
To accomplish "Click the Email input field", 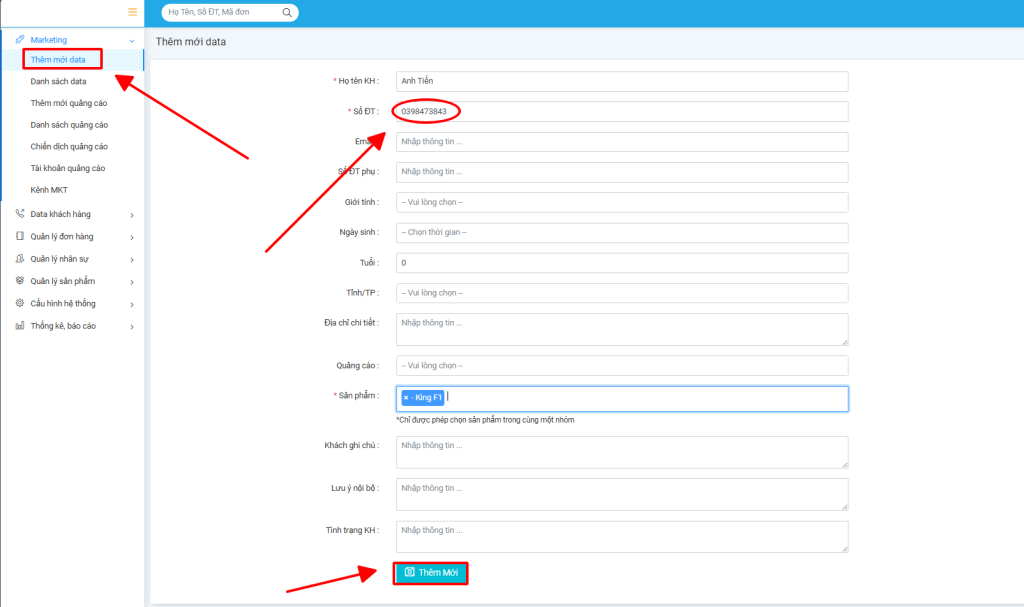I will coord(621,142).
